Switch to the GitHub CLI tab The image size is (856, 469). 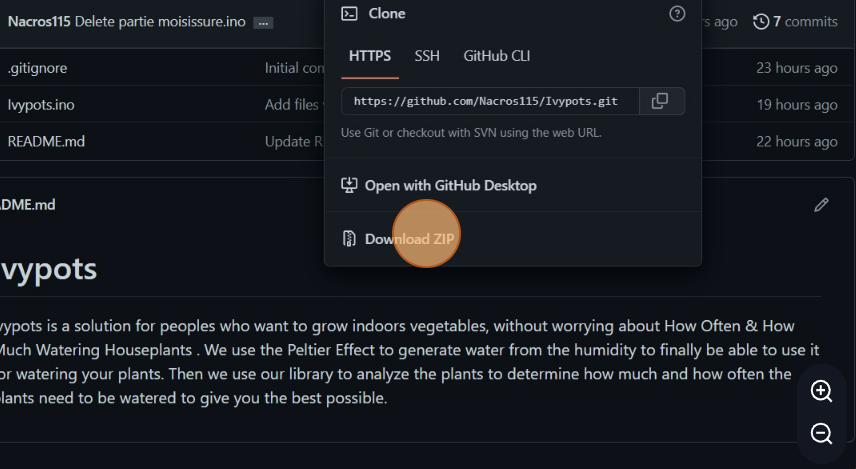[x=496, y=56]
